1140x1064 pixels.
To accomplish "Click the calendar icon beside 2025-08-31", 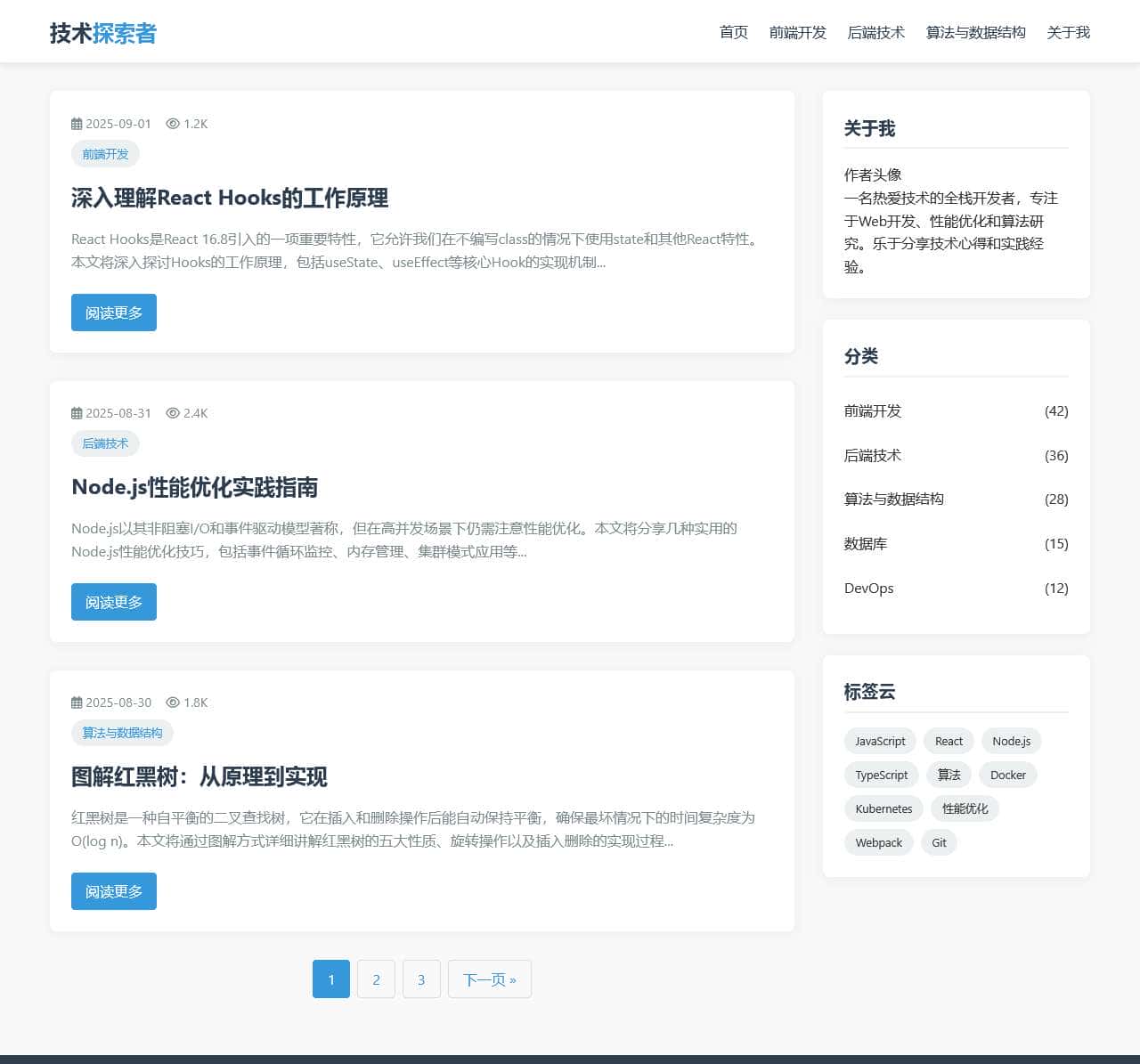I will point(77,413).
